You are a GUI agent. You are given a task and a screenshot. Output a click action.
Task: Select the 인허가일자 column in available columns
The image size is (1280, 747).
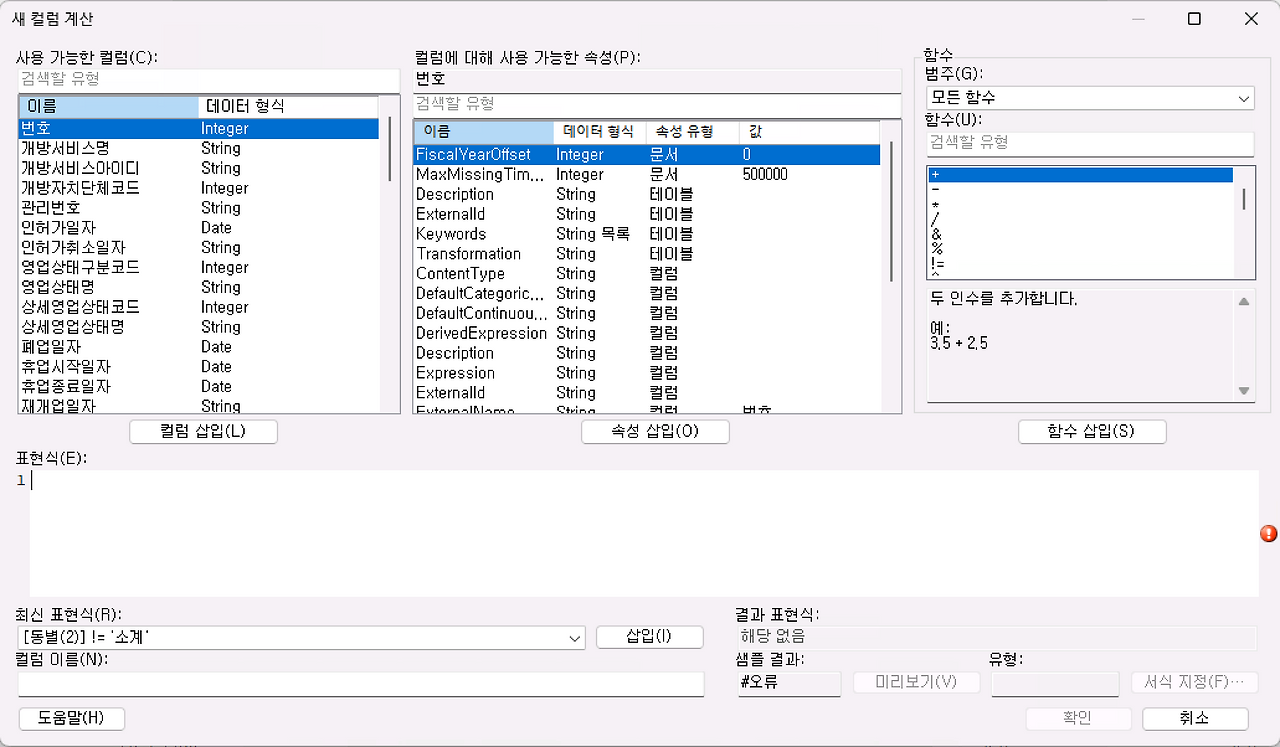tap(100, 227)
